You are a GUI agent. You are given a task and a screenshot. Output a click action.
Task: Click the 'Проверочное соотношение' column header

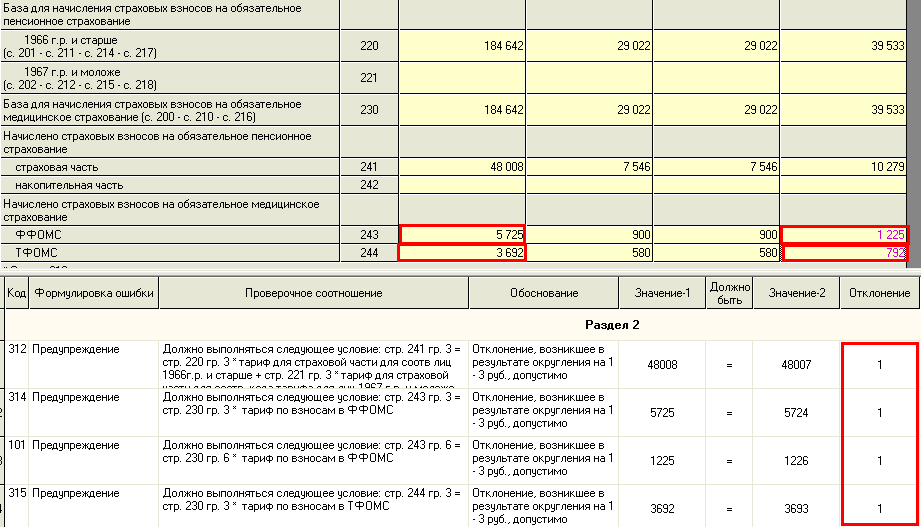tap(314, 293)
